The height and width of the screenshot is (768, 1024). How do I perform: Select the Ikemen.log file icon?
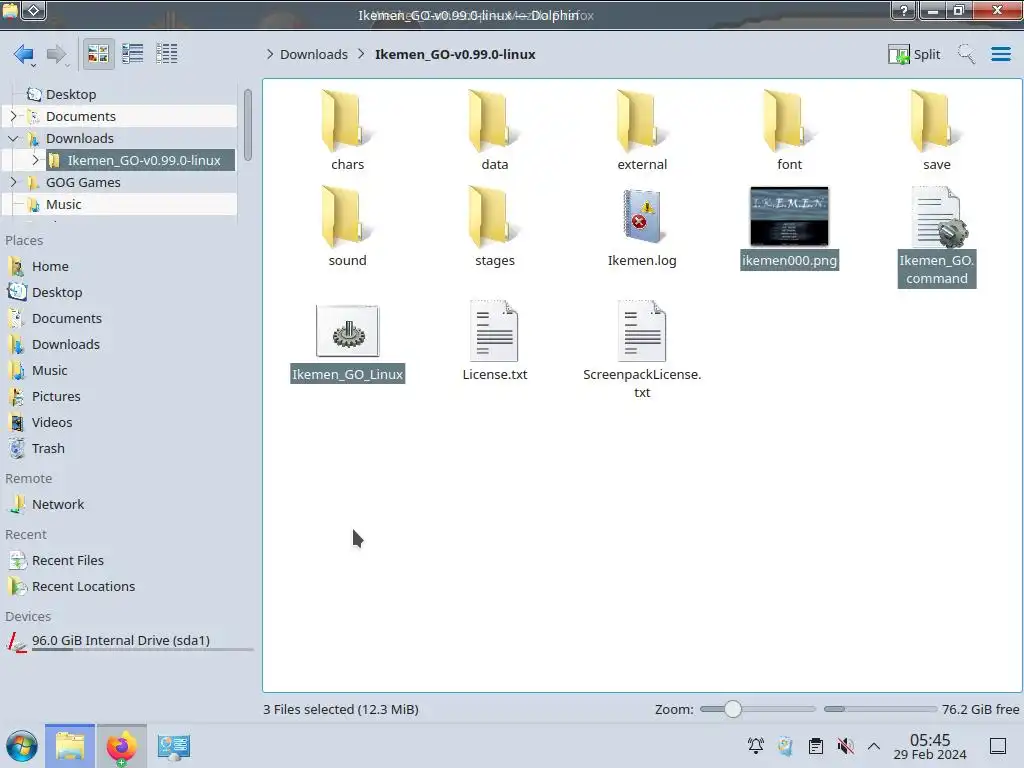pos(642,217)
